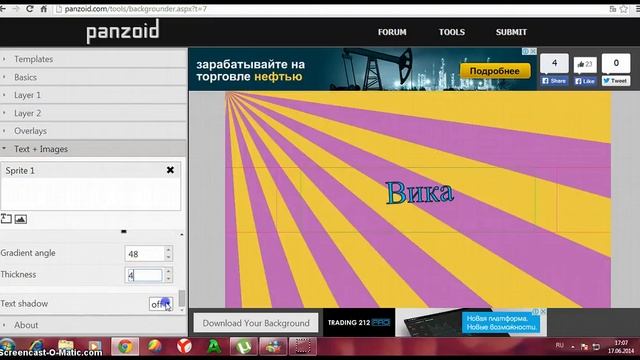Click the Trading 212 PRO ad

pyautogui.click(x=359, y=322)
